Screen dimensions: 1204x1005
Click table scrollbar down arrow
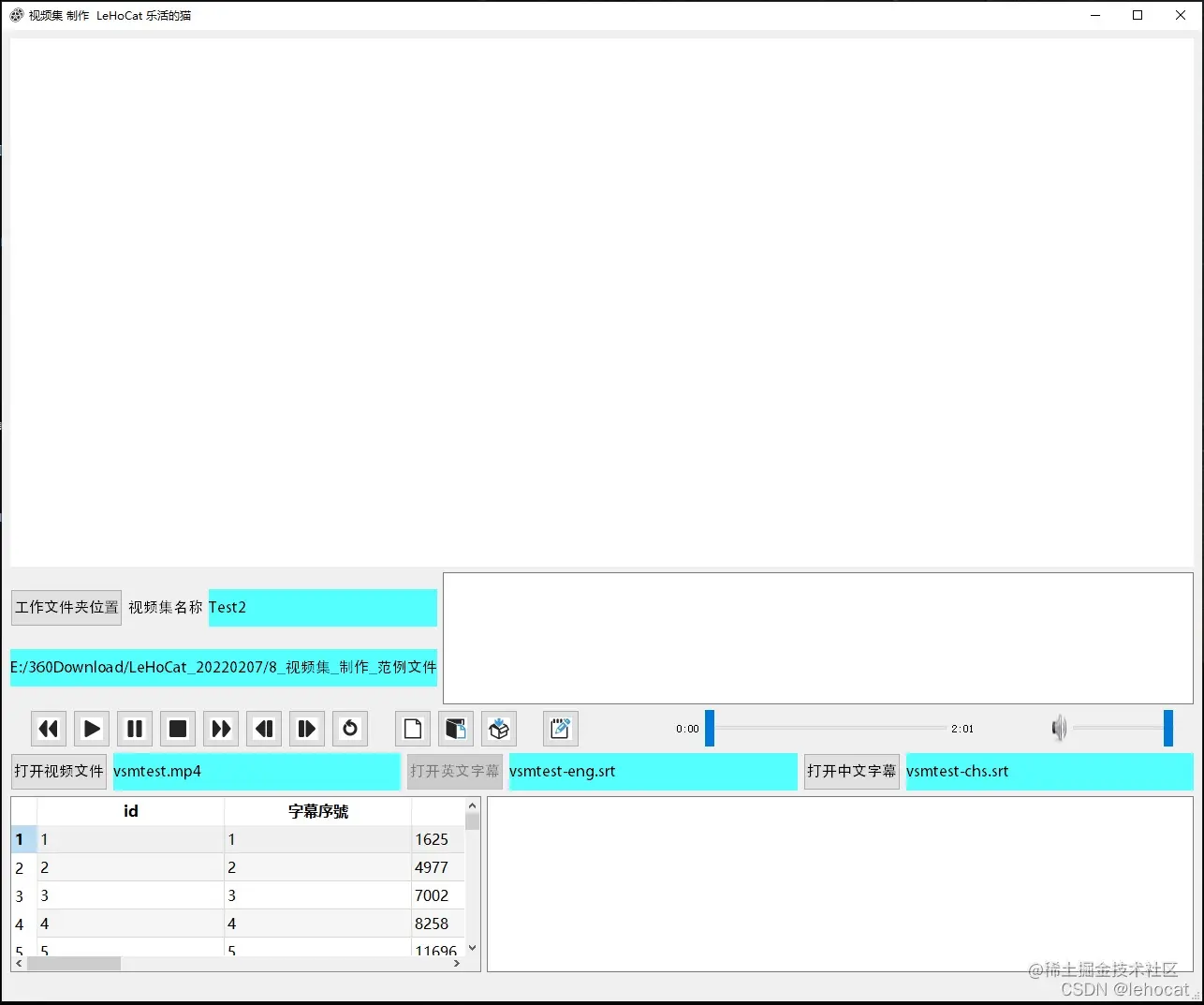[x=472, y=948]
